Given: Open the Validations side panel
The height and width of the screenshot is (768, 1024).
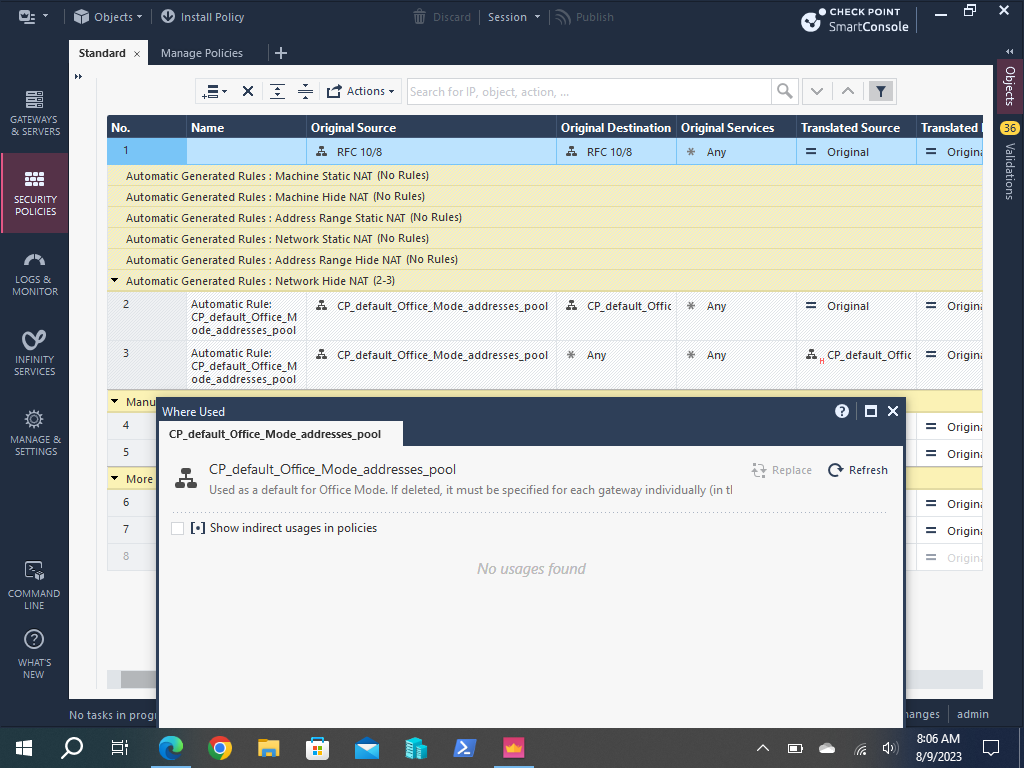Looking at the screenshot, I should [1010, 171].
